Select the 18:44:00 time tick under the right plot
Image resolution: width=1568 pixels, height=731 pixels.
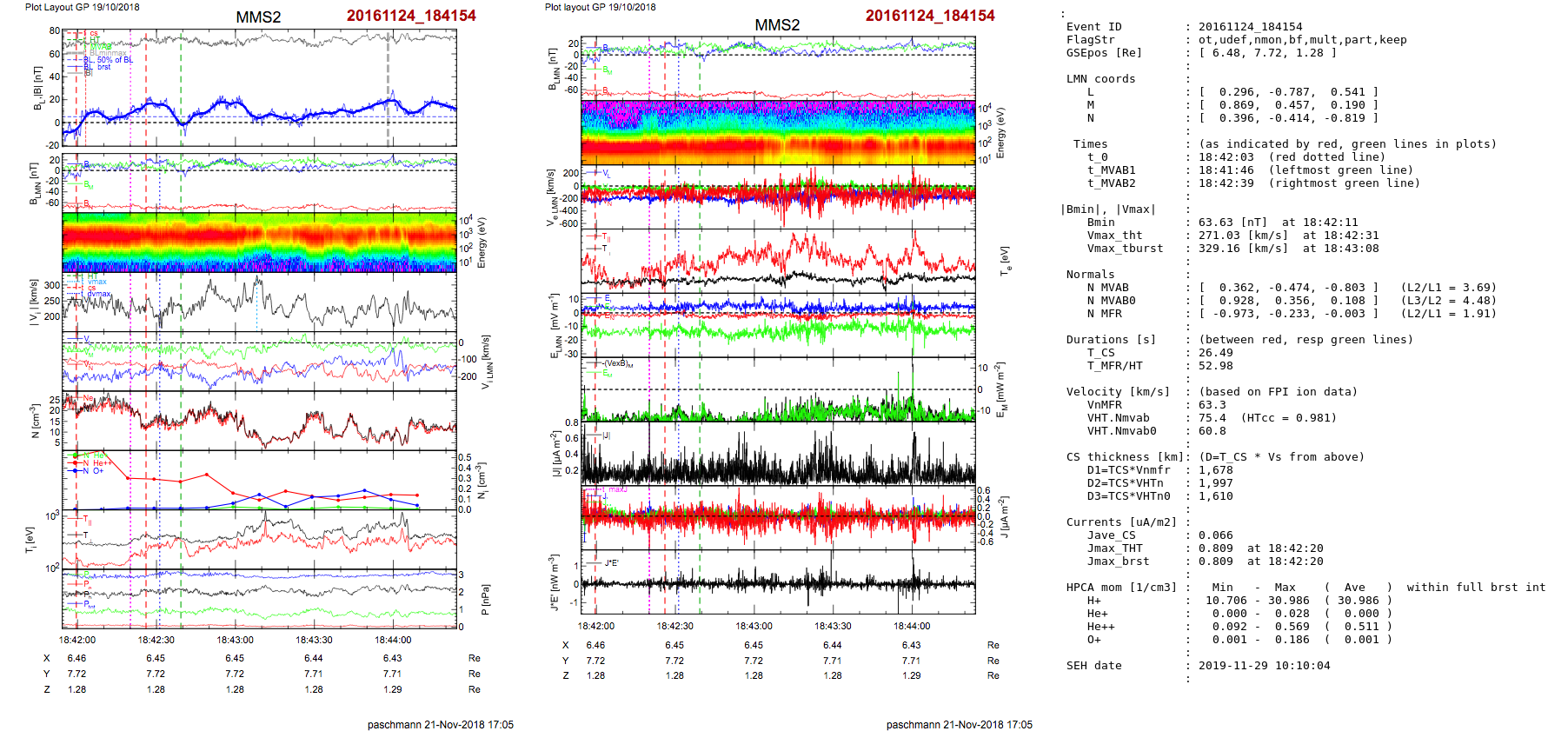coord(911,626)
